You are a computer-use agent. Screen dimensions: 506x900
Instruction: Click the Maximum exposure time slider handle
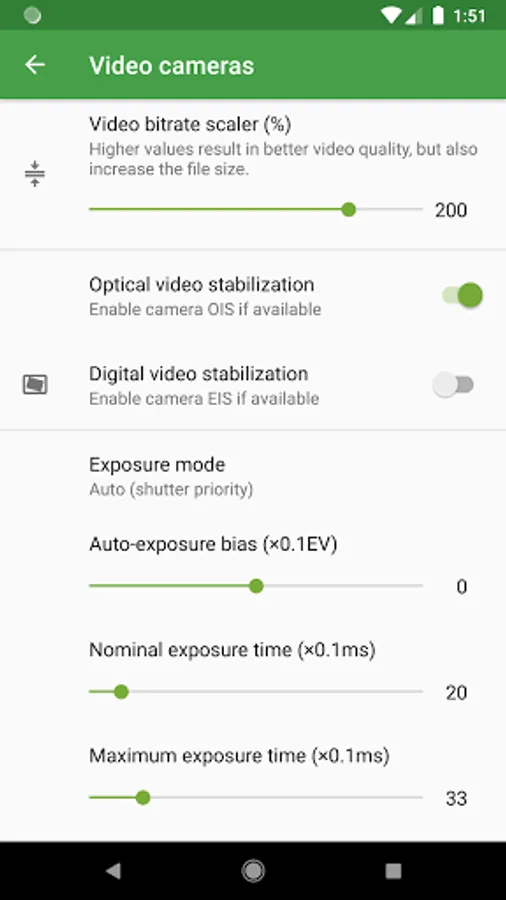coord(143,798)
